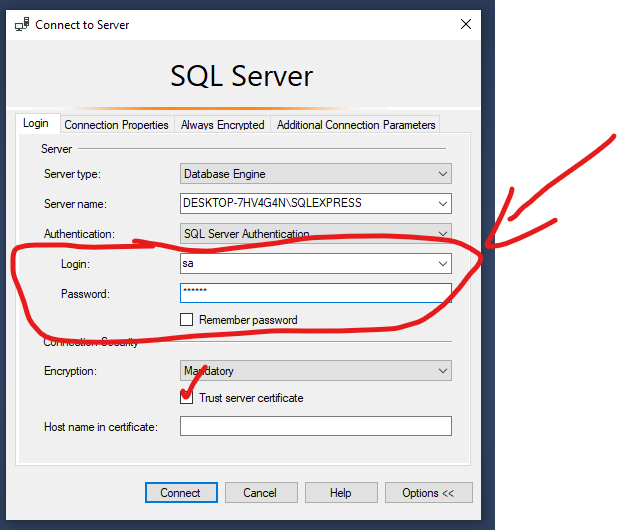The width and height of the screenshot is (617, 530).
Task: Click the Connect to Server title bar icon
Action: tap(22, 24)
